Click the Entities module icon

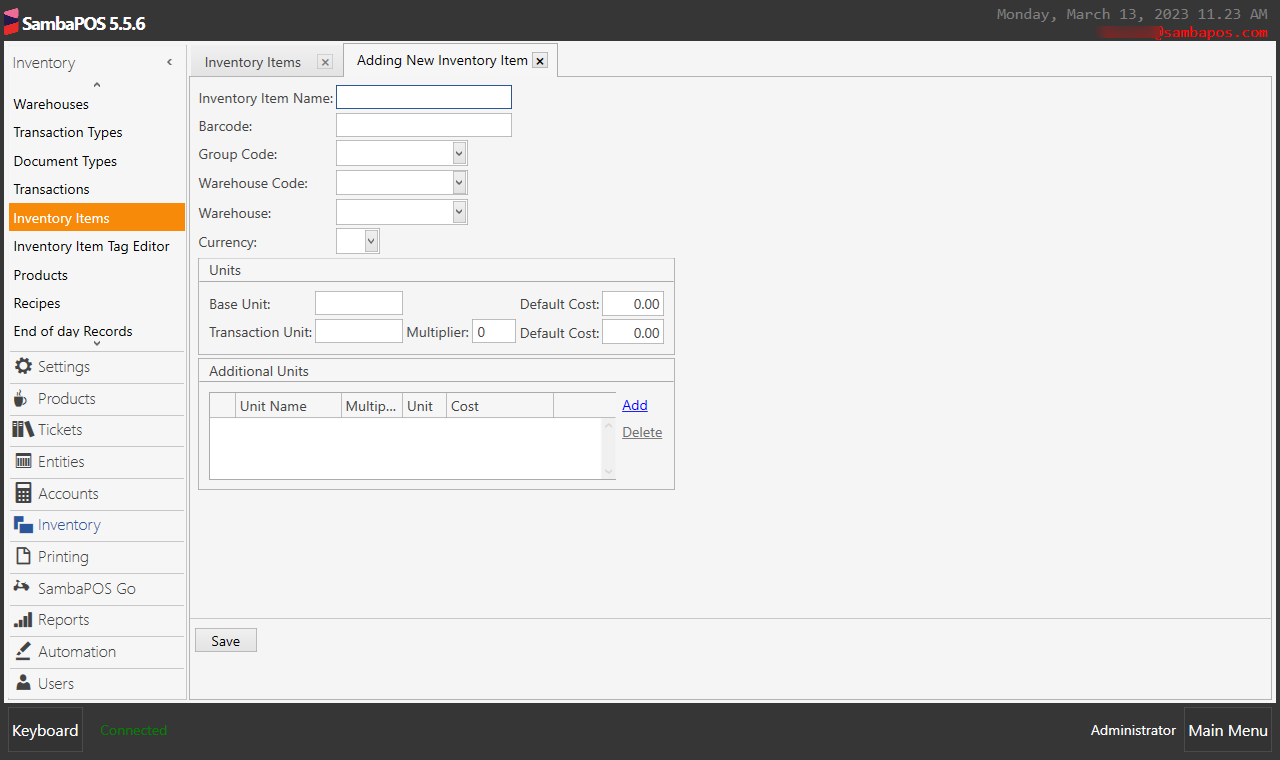pos(22,461)
